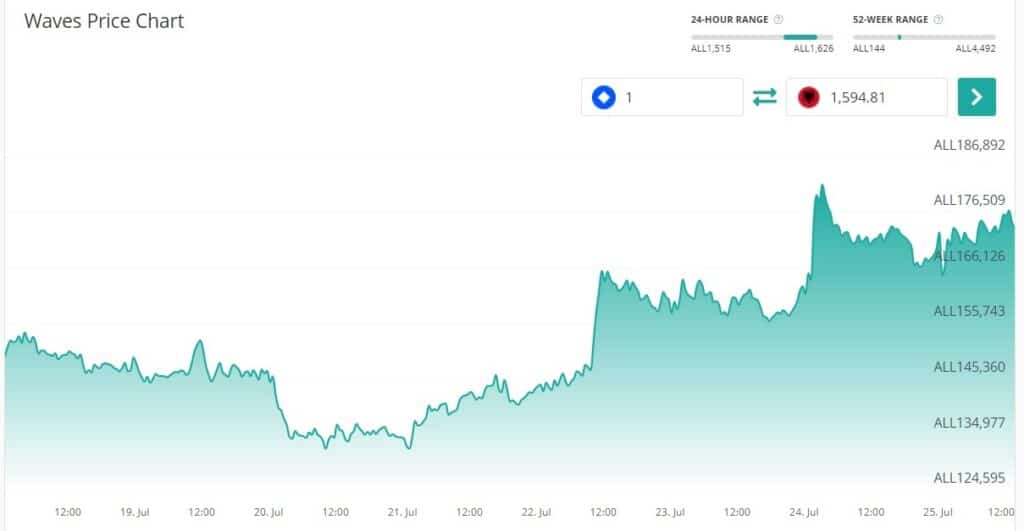Click the blue Waves coin icon
This screenshot has height=531, width=1024.
(x=603, y=97)
